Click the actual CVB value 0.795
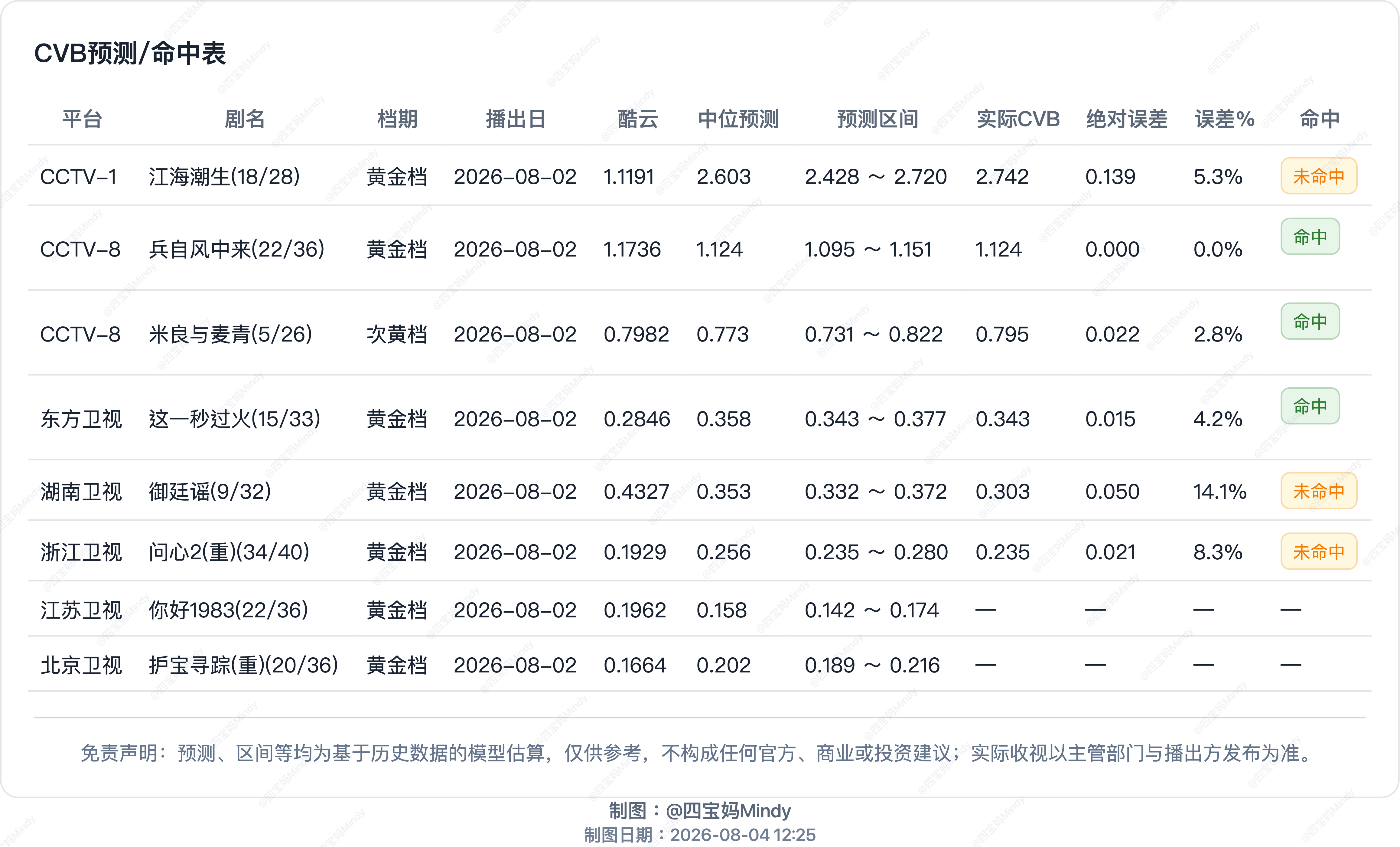 [x=1002, y=334]
